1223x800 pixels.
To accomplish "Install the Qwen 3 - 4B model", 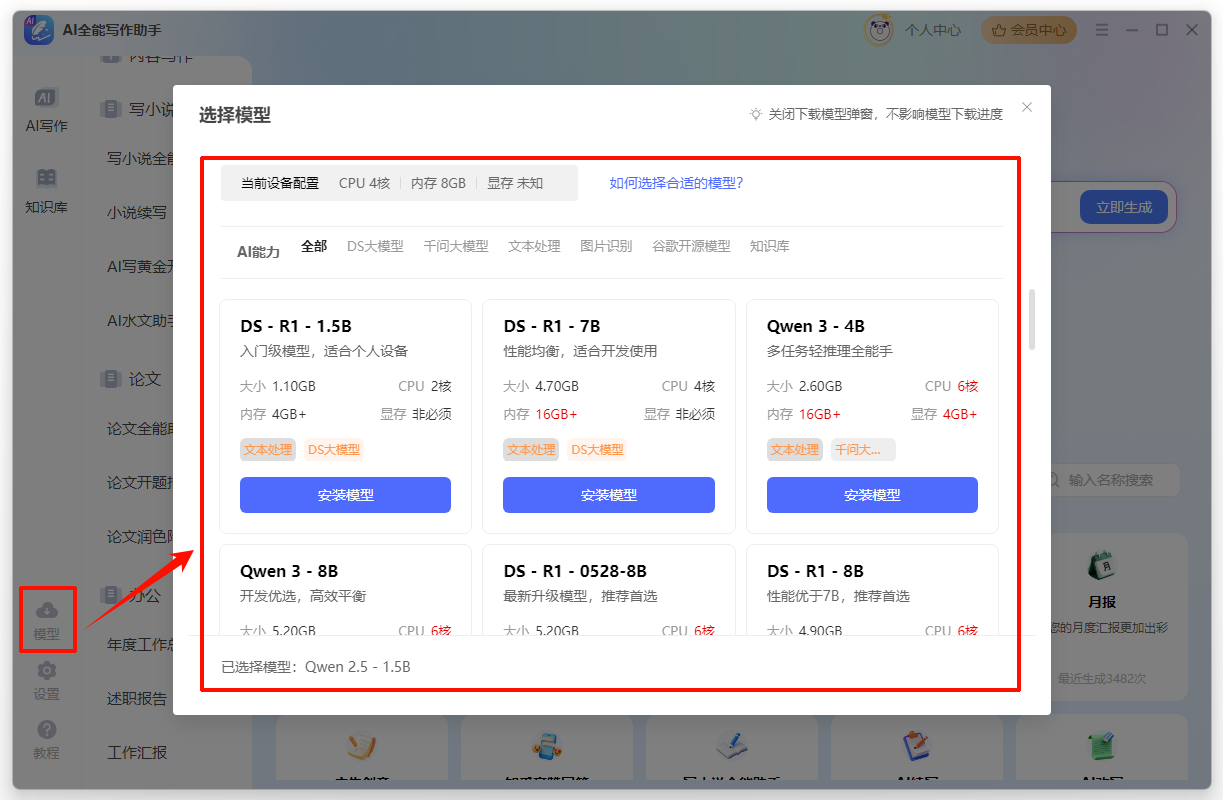I will [872, 495].
